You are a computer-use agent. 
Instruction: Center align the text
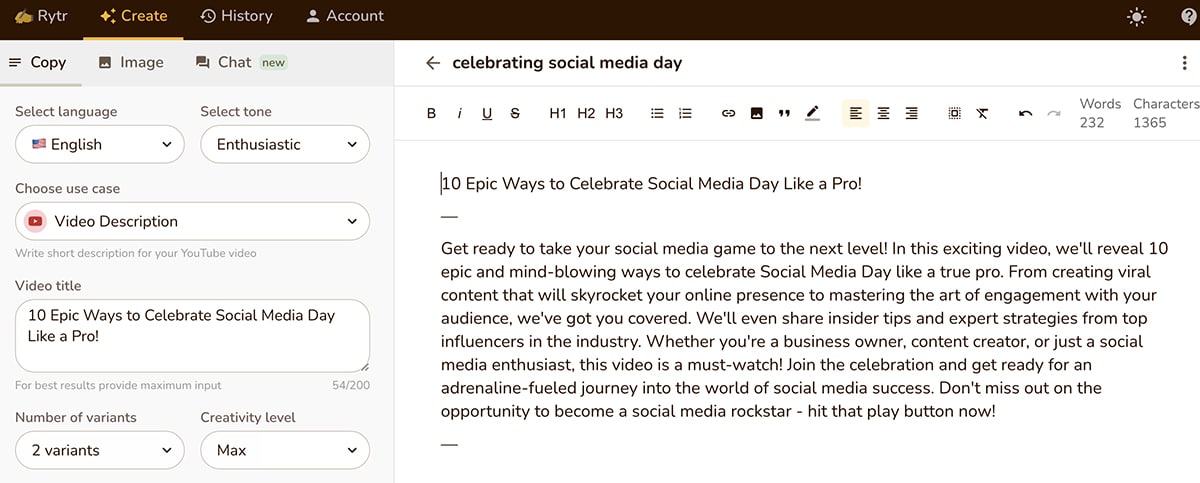point(883,114)
